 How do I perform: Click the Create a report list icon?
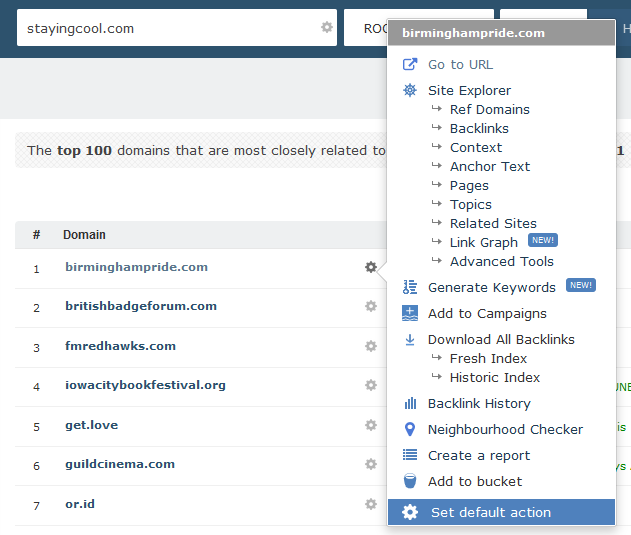click(x=410, y=455)
